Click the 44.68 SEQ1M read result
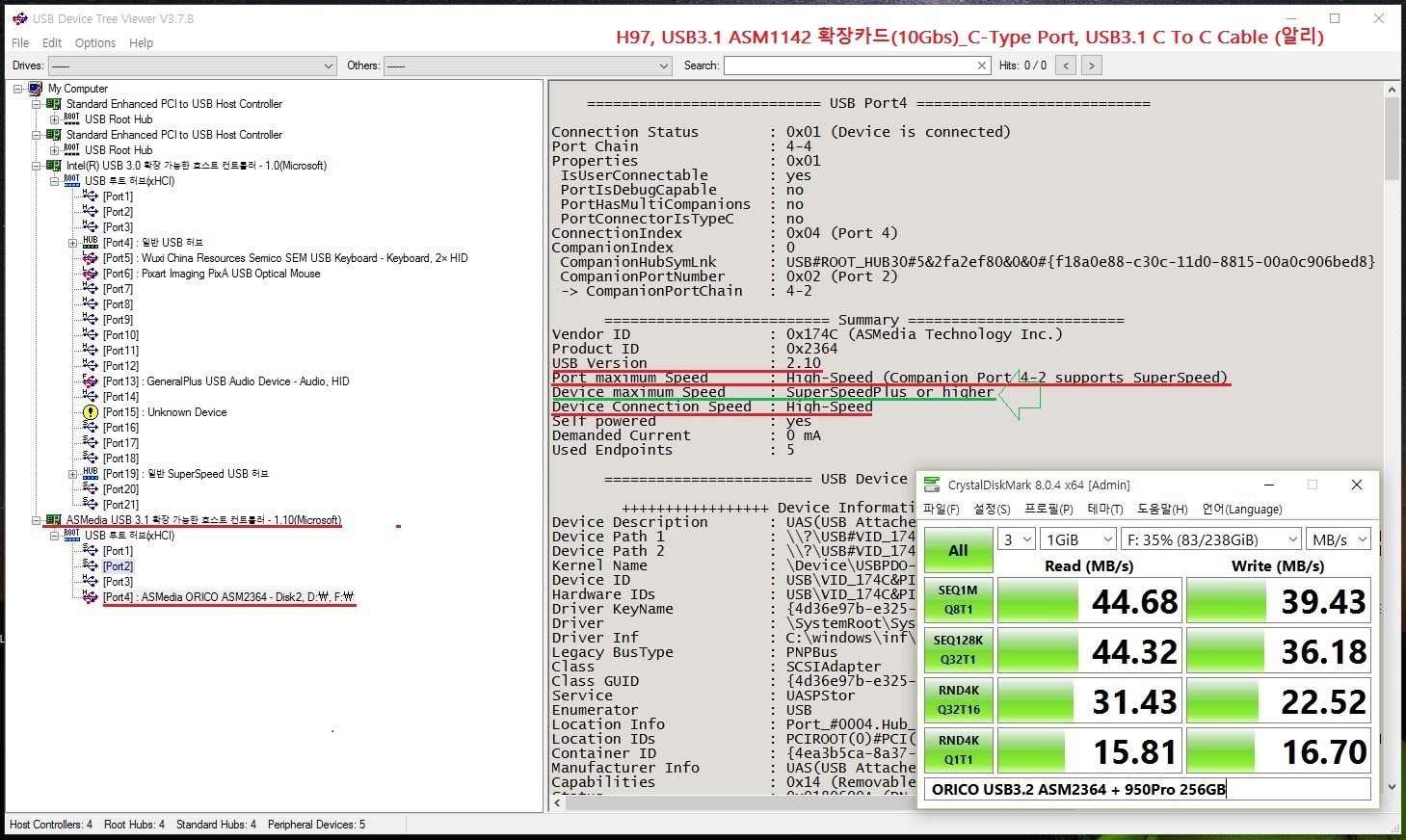This screenshot has width=1406, height=840. pos(1089,601)
